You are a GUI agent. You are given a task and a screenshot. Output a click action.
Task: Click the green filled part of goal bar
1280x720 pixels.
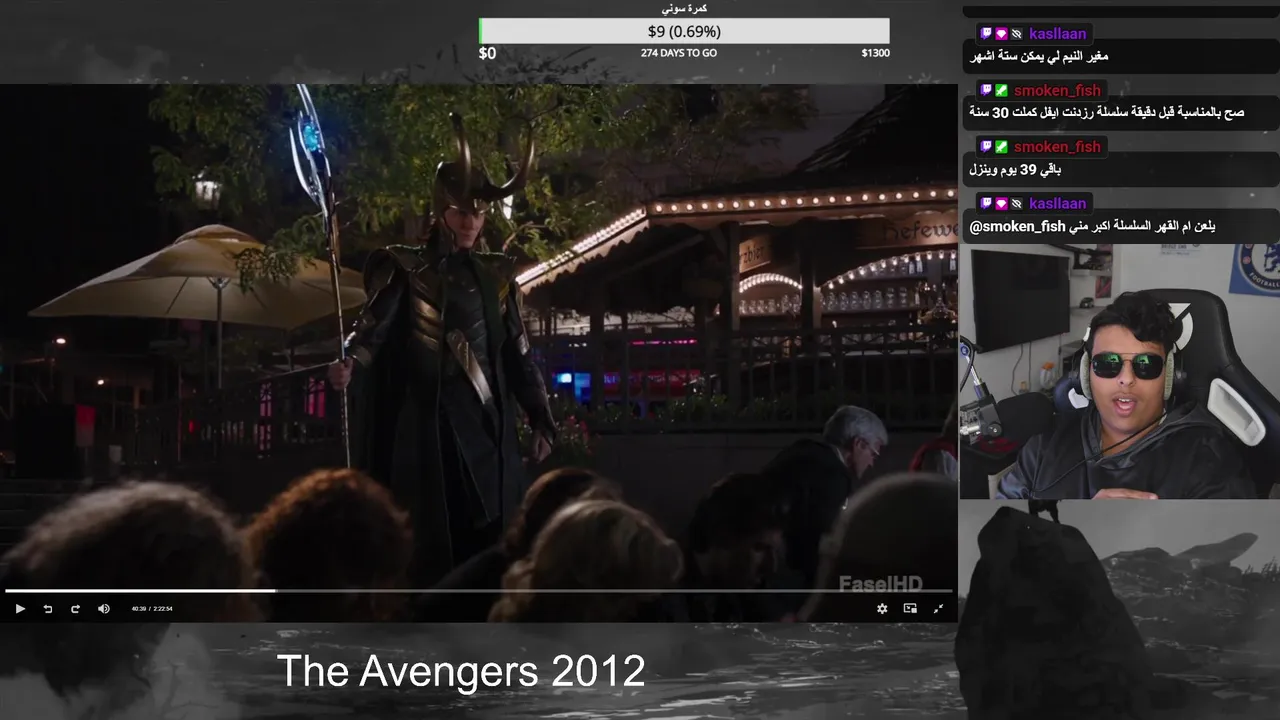pyautogui.click(x=481, y=31)
